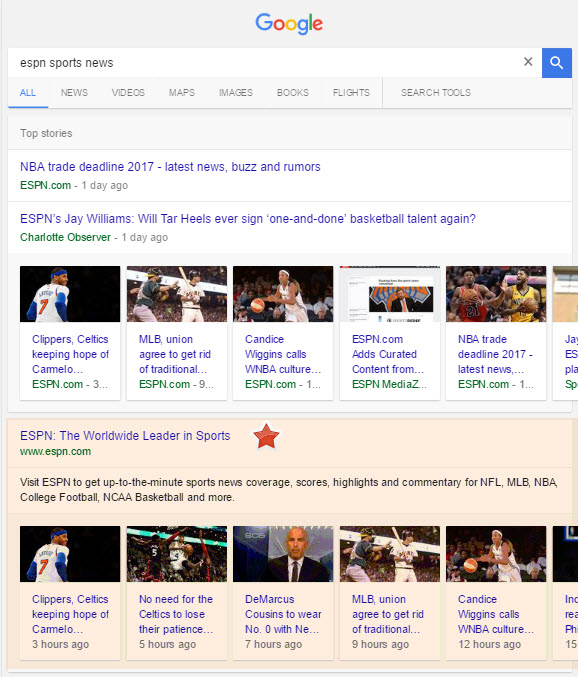
Task: Open ESPN: The Worldwide Leader in Sports
Action: tap(125, 436)
